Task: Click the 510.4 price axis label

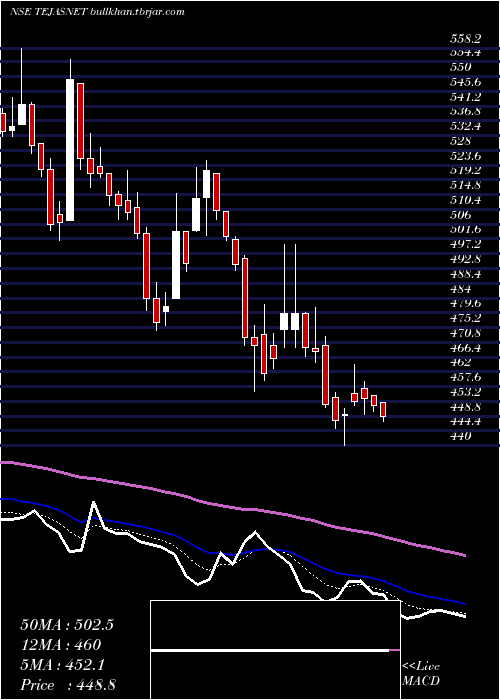Action: click(465, 200)
